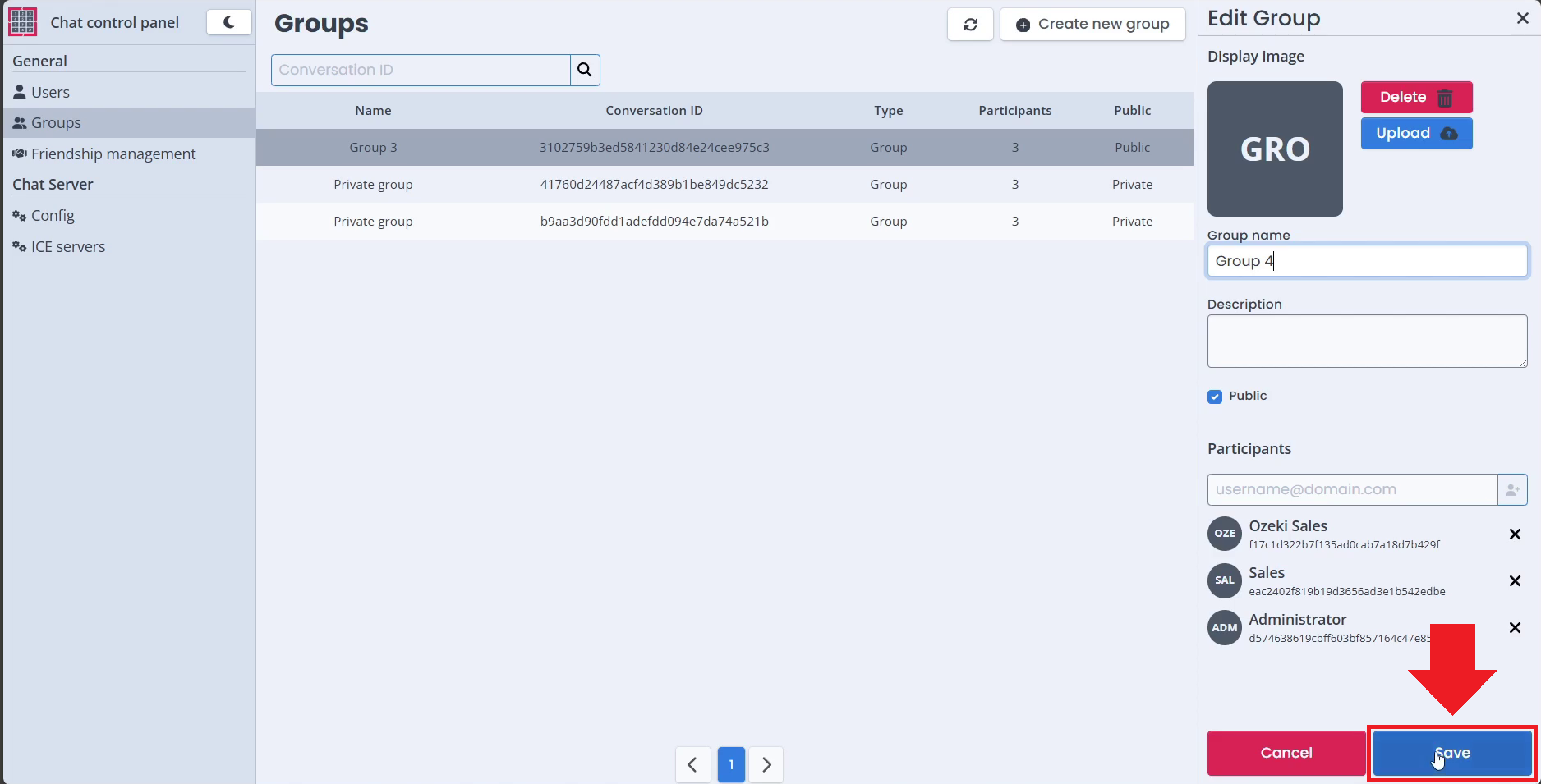Remove Sales participant with X icon

tap(1515, 581)
